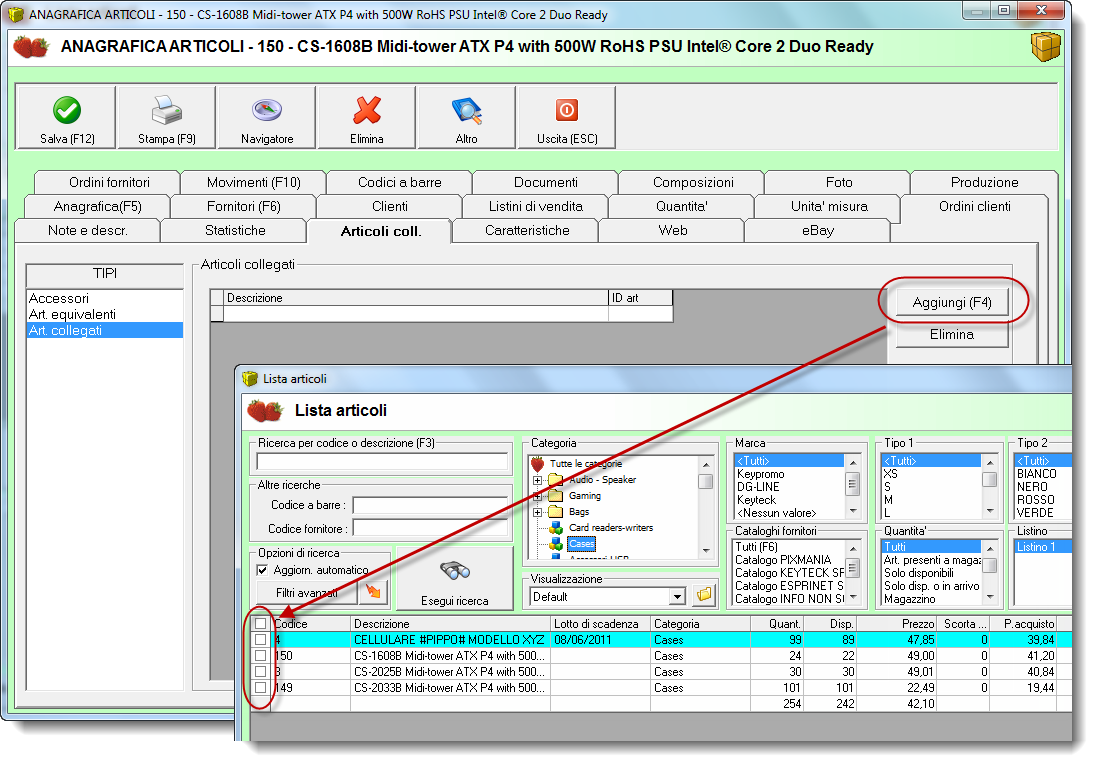Image resolution: width=1097 pixels, height=766 pixels.
Task: Click the Tipo 1 list down arrow
Action: point(990,511)
